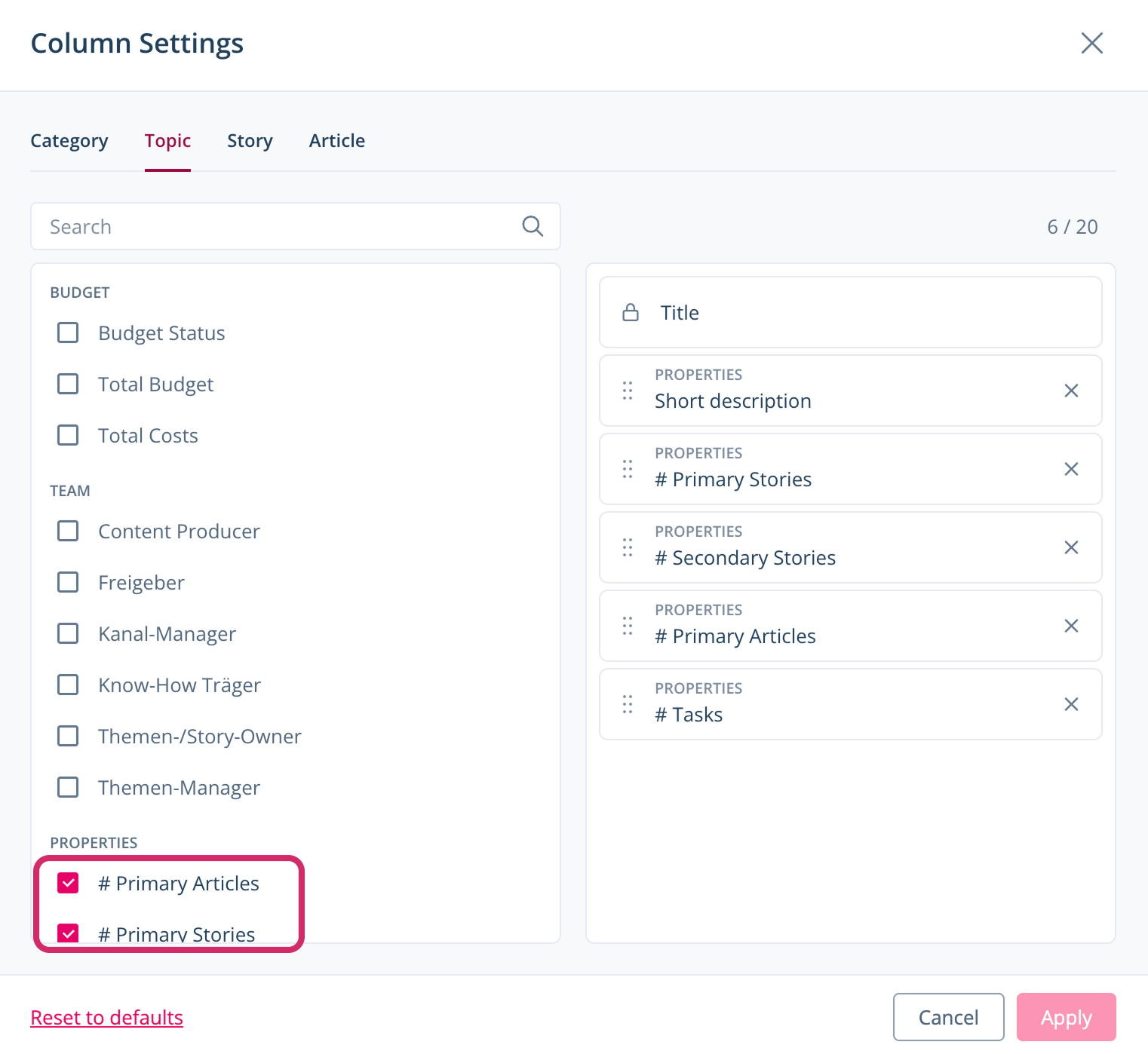
Task: Enable Themen-/Story-Owner checkbox
Action: point(68,736)
